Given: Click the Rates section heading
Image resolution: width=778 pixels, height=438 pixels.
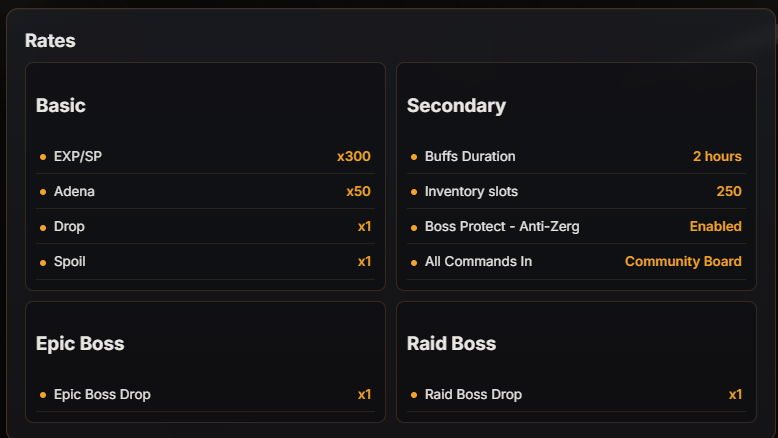Looking at the screenshot, I should [x=50, y=41].
